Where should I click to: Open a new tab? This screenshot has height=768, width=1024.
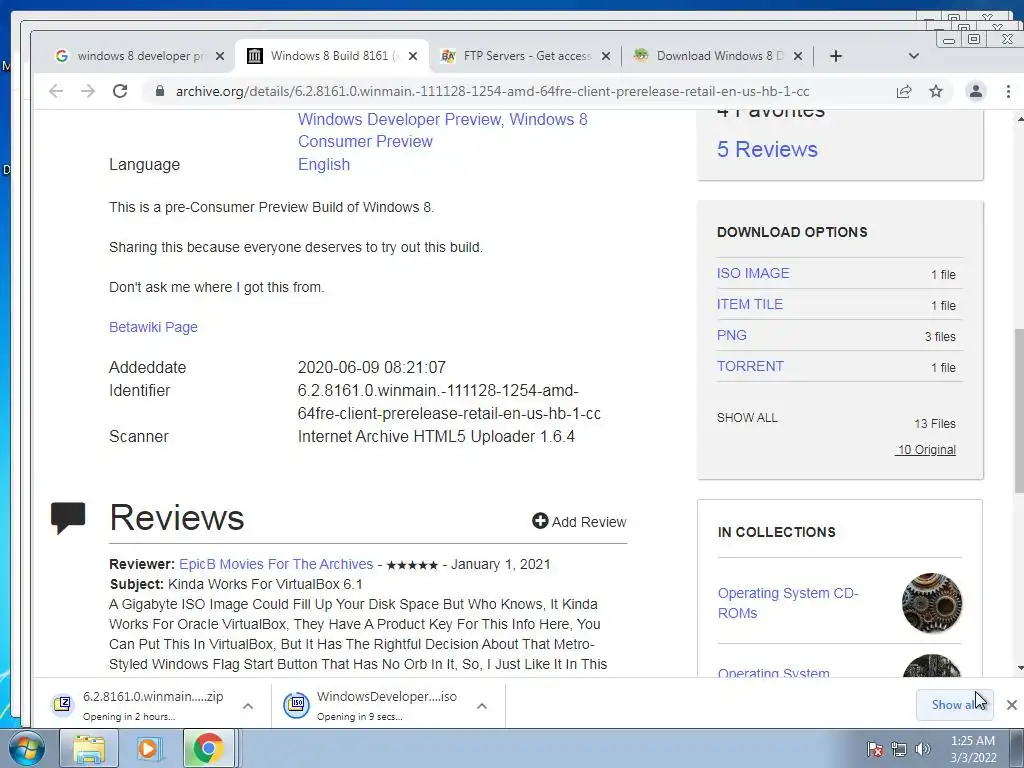[836, 56]
